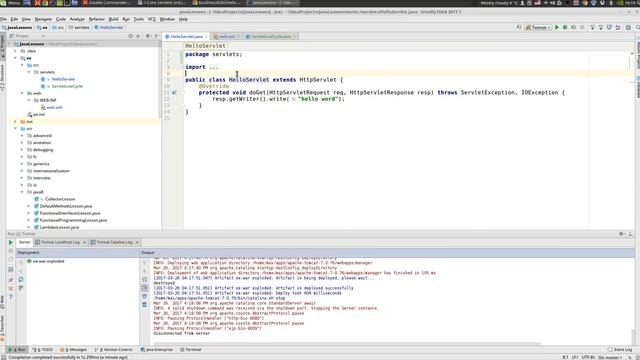The width and height of the screenshot is (640, 360).
Task: Collapse the WEB-INF folder node
Action: click(x=29, y=100)
